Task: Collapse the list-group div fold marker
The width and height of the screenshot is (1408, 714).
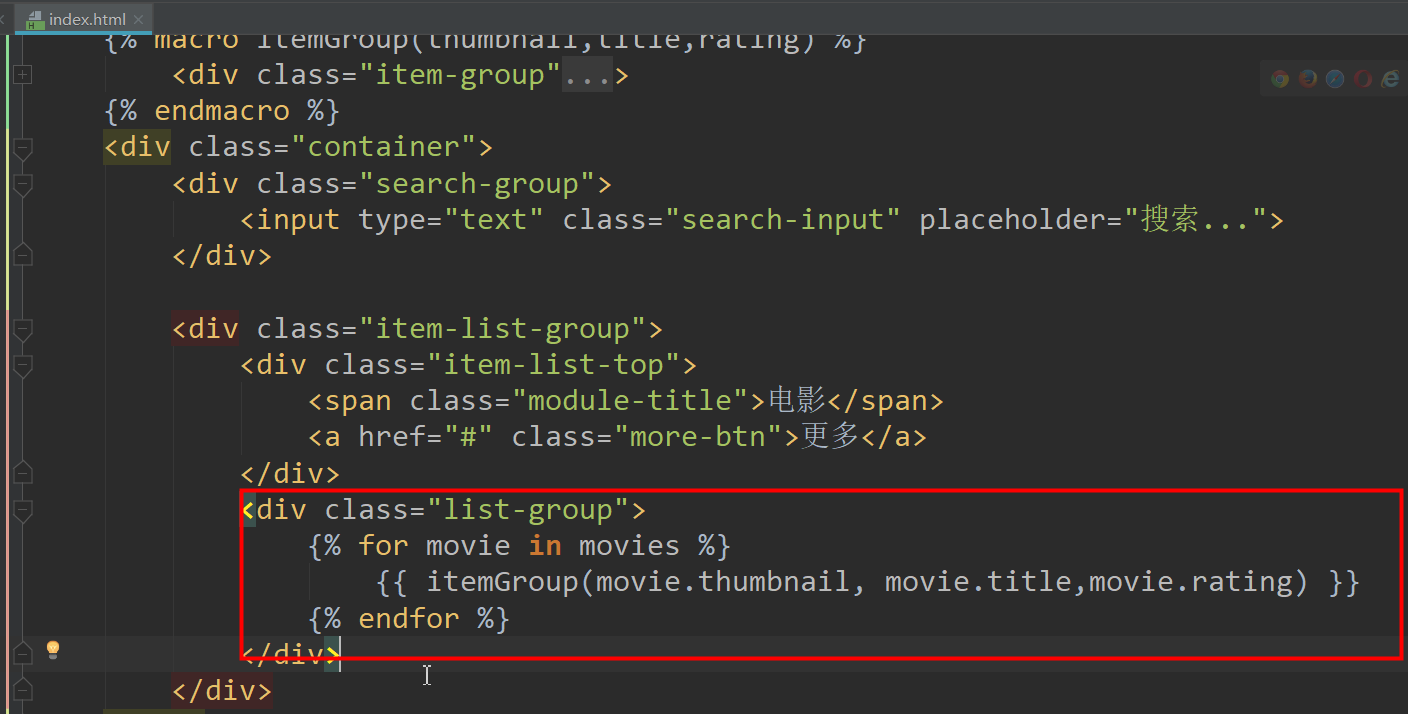Action: (22, 510)
